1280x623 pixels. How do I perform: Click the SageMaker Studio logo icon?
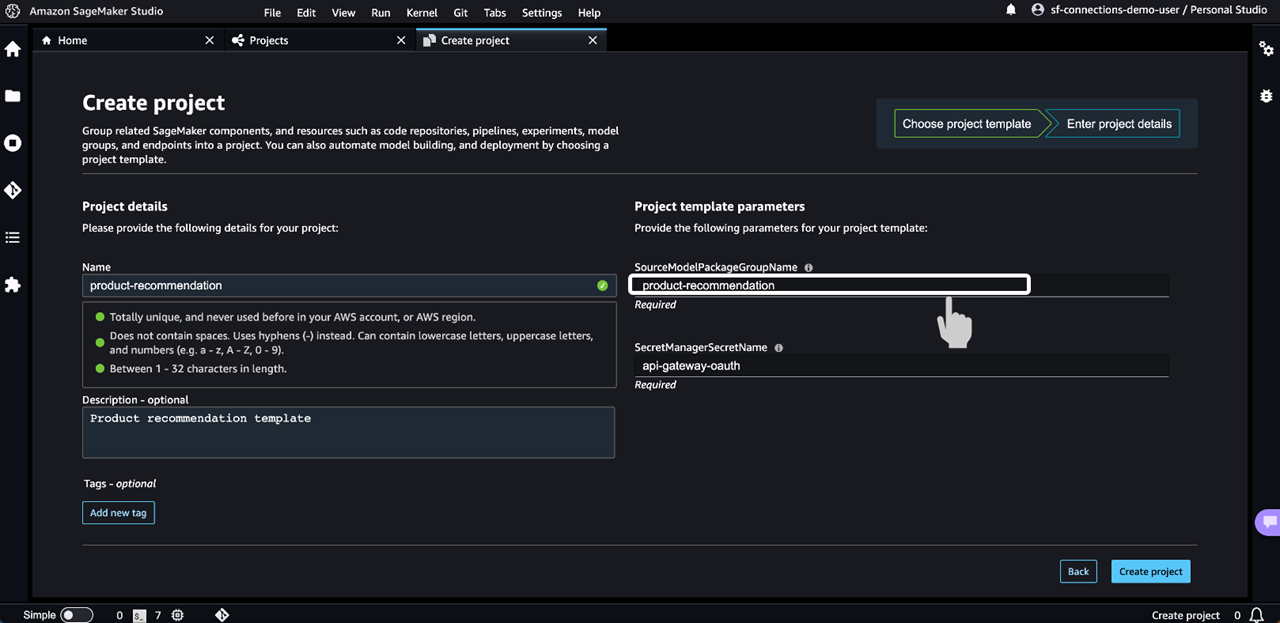(x=12, y=11)
